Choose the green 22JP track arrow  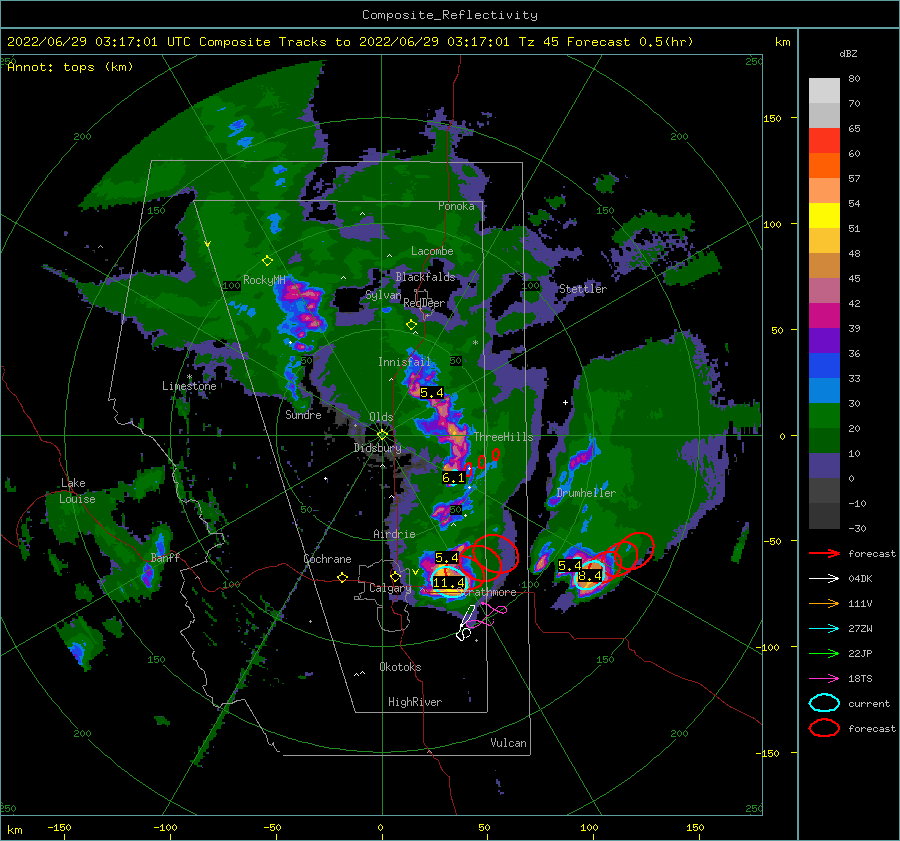(824, 653)
